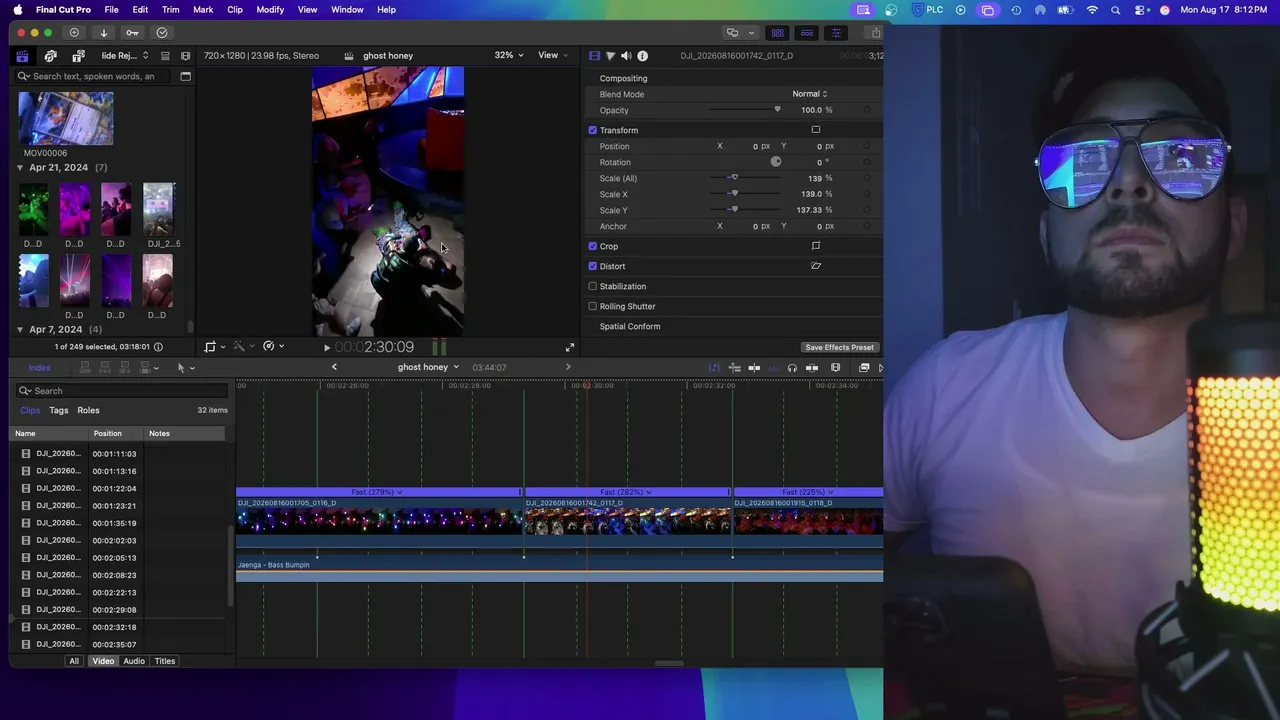Enable the Rolling Shutter checkbox
The height and width of the screenshot is (720, 1280).
click(x=593, y=306)
